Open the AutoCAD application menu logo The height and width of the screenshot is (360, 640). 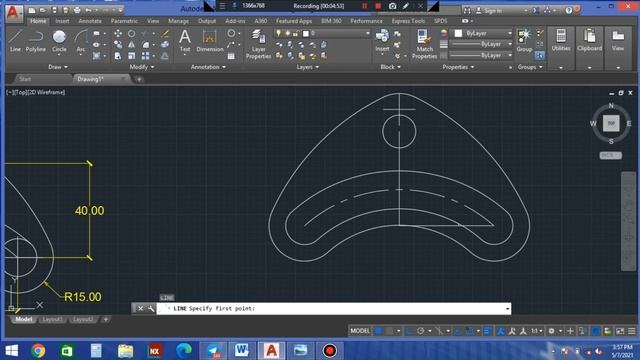coord(14,13)
